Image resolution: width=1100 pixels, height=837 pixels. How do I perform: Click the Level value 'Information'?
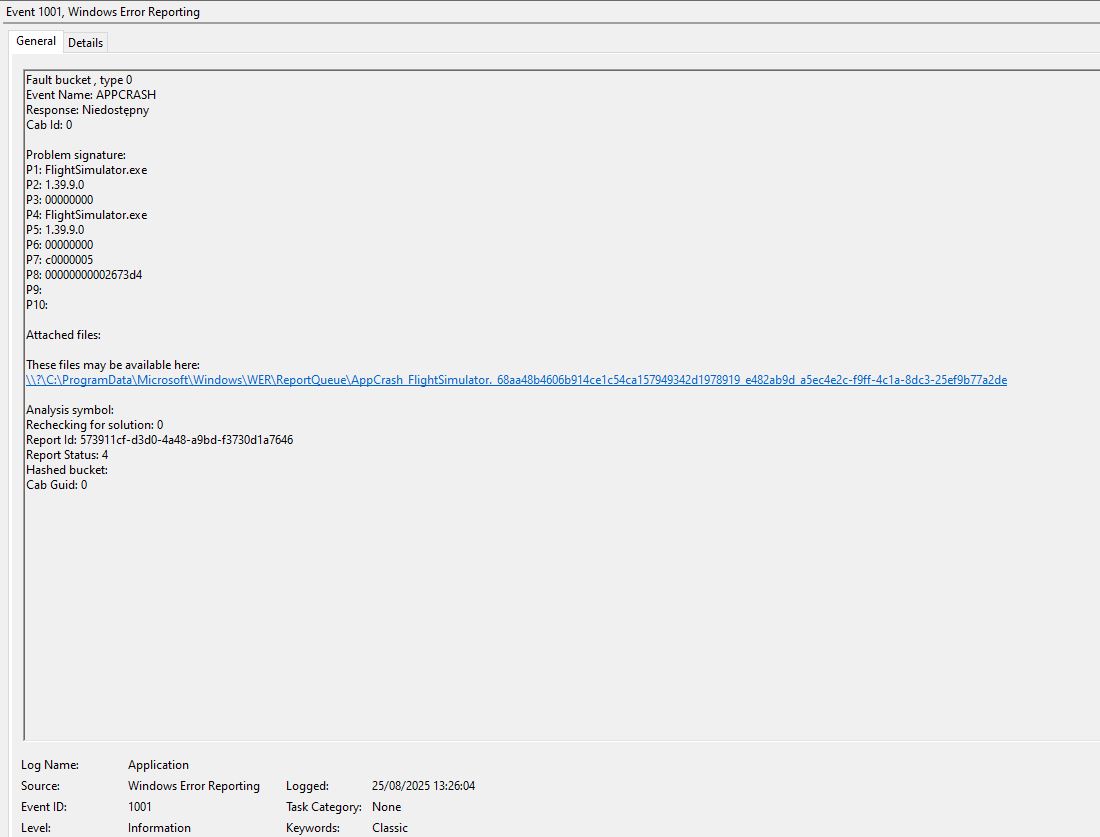[x=159, y=828]
